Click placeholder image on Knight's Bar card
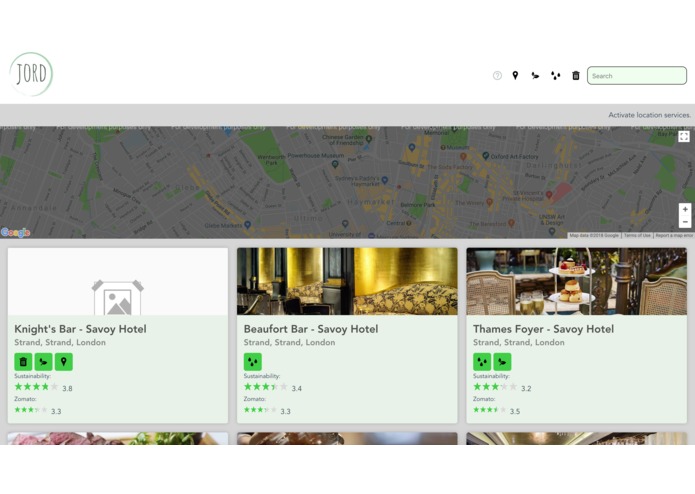This screenshot has height=494, width=695. pyautogui.click(x=118, y=281)
